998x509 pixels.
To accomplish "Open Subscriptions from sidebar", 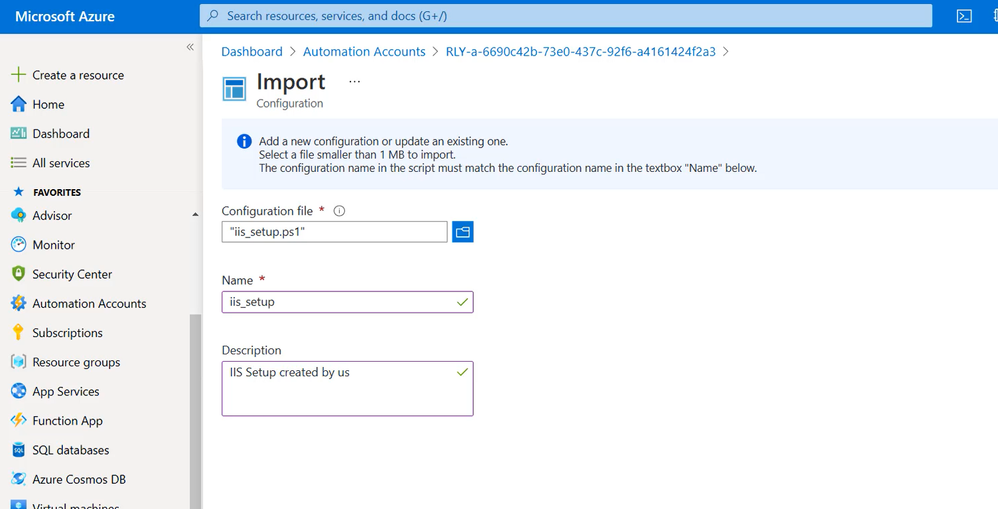I will tap(67, 333).
